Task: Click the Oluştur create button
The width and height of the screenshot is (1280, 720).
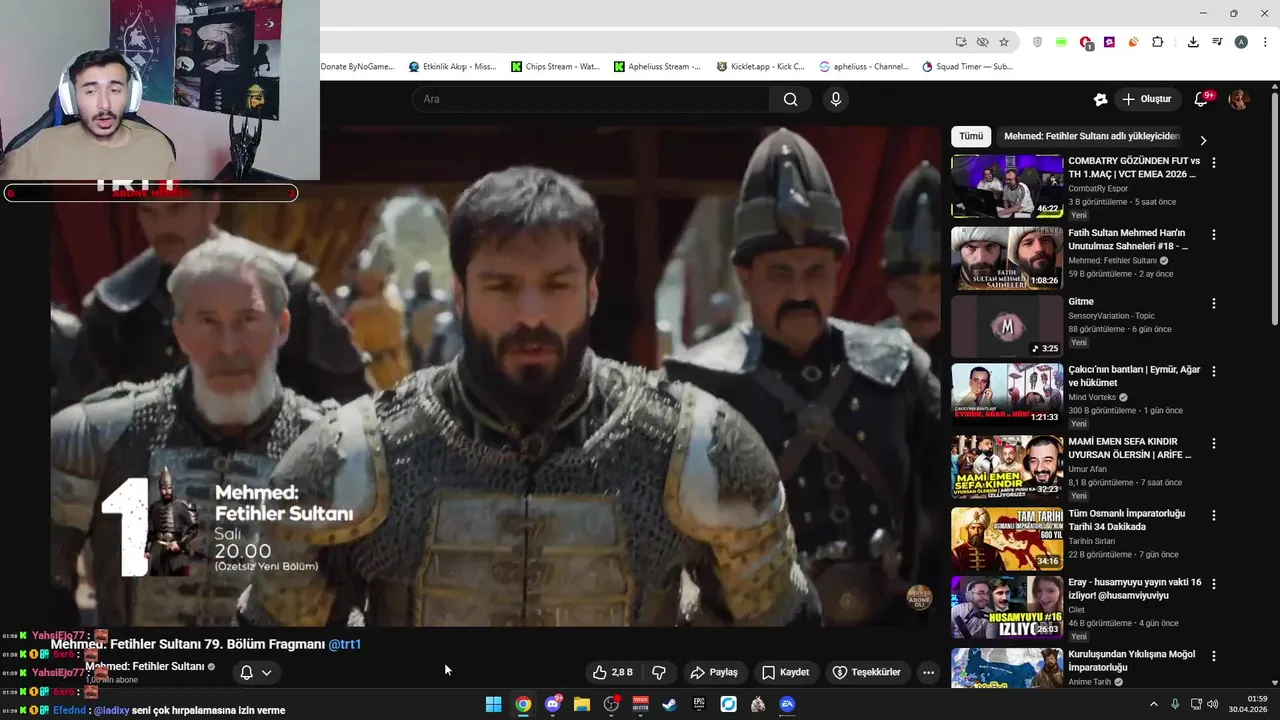Action: [1146, 99]
